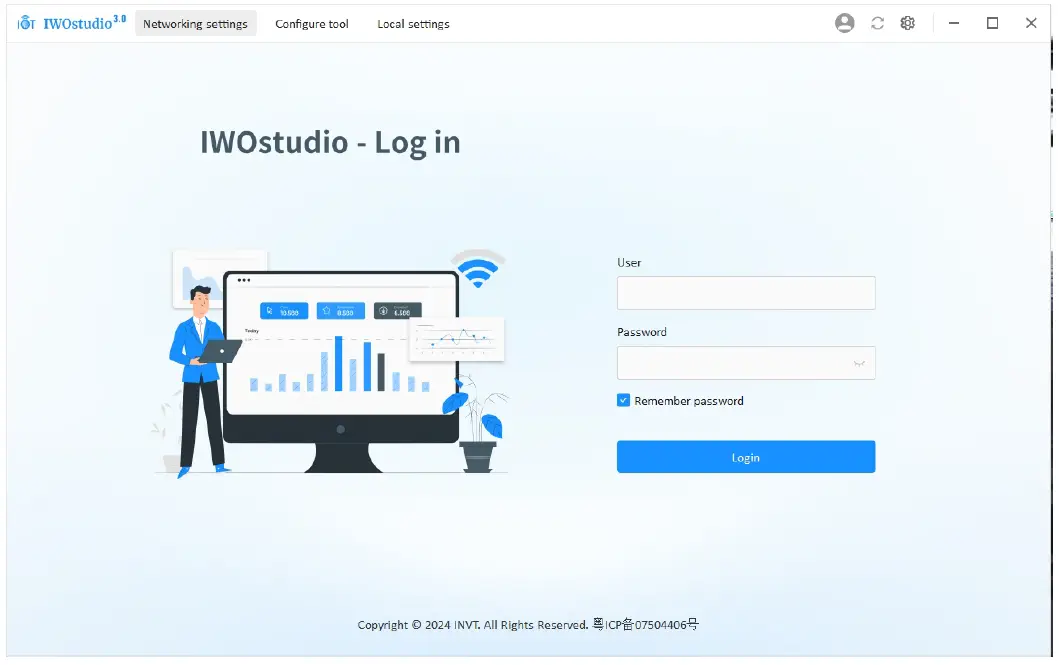The image size is (1059, 665).
Task: Open the Networking settings tab
Action: (195, 24)
